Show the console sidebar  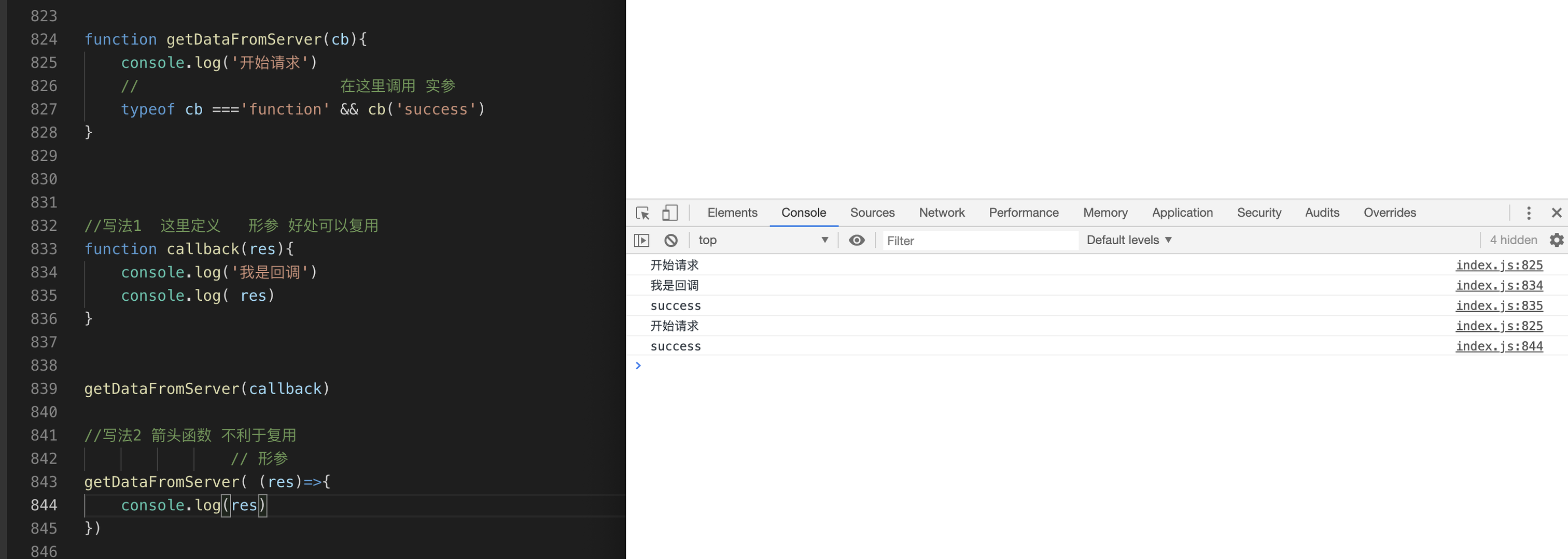(641, 241)
